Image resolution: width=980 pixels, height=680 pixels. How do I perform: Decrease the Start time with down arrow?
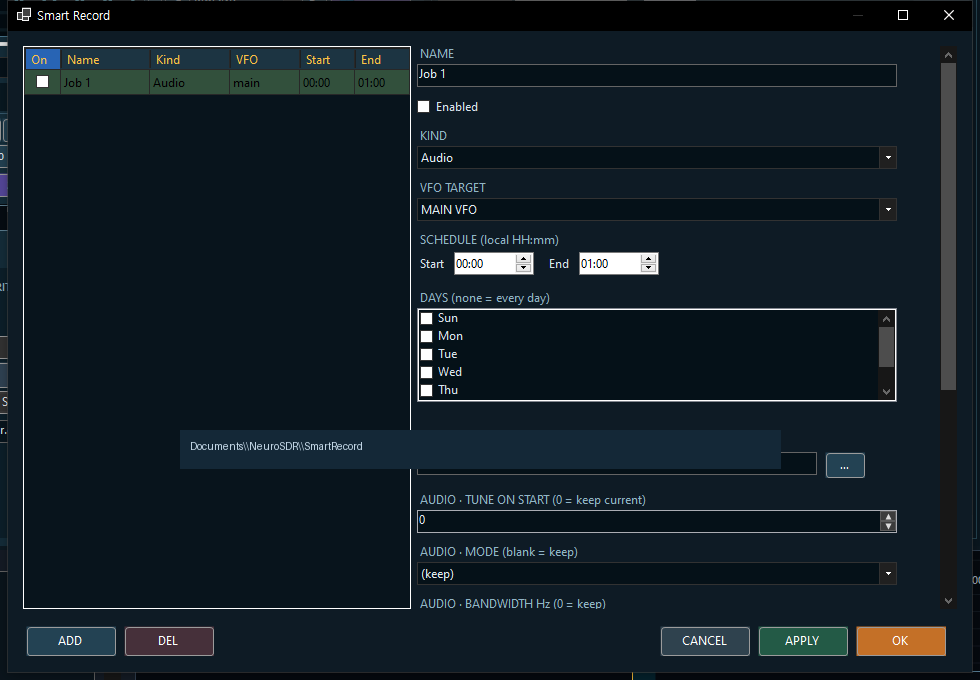pyautogui.click(x=524, y=268)
